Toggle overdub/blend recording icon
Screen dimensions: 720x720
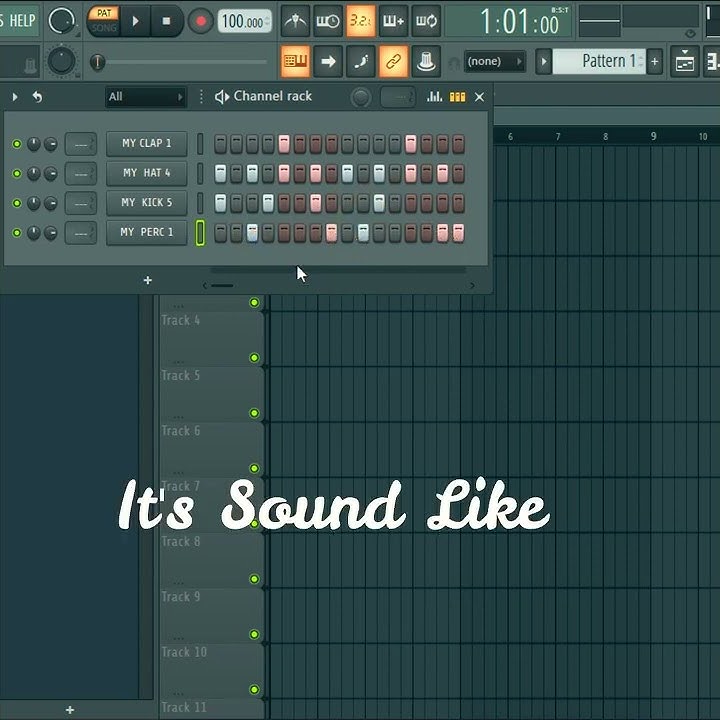(x=394, y=21)
